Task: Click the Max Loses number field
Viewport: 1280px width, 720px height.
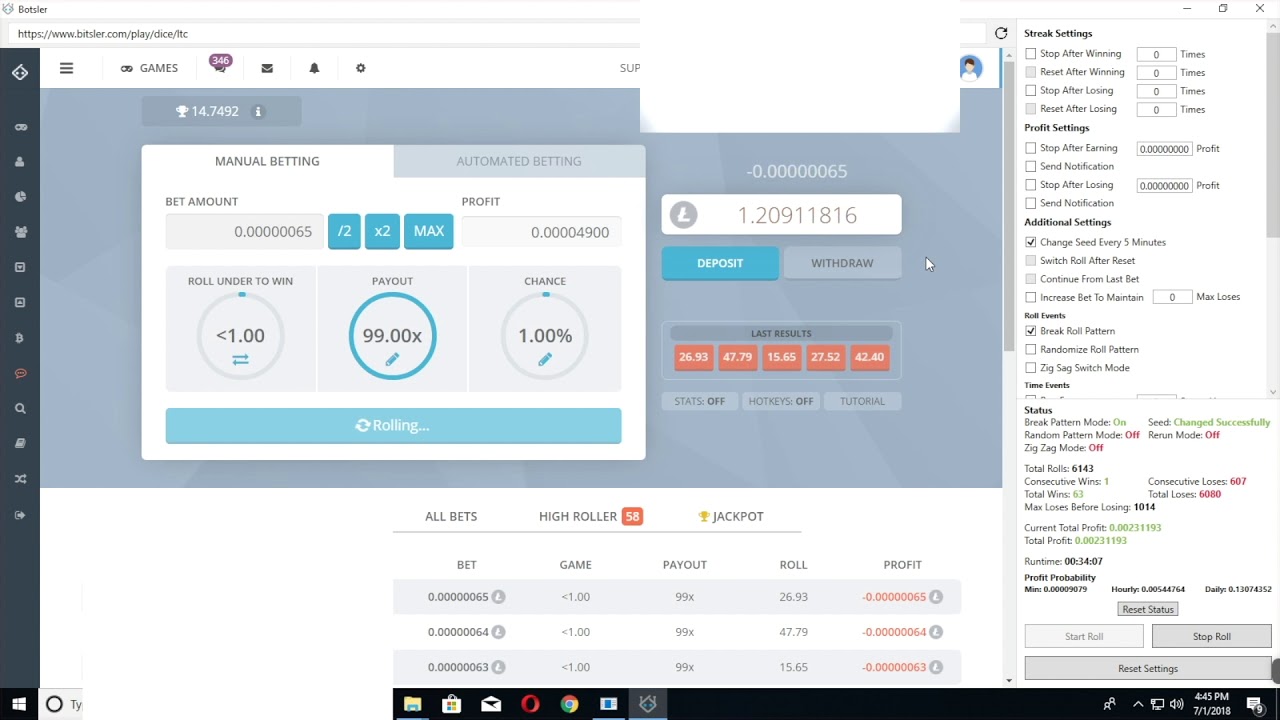Action: coord(1172,297)
